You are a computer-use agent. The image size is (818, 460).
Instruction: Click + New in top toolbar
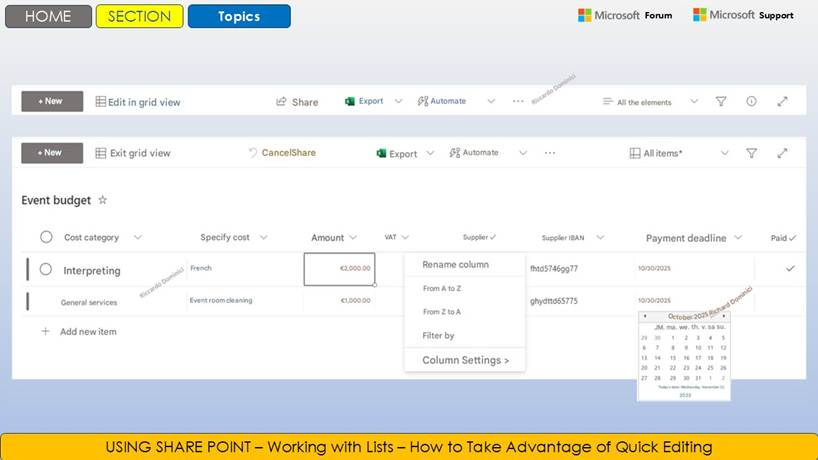coord(52,101)
